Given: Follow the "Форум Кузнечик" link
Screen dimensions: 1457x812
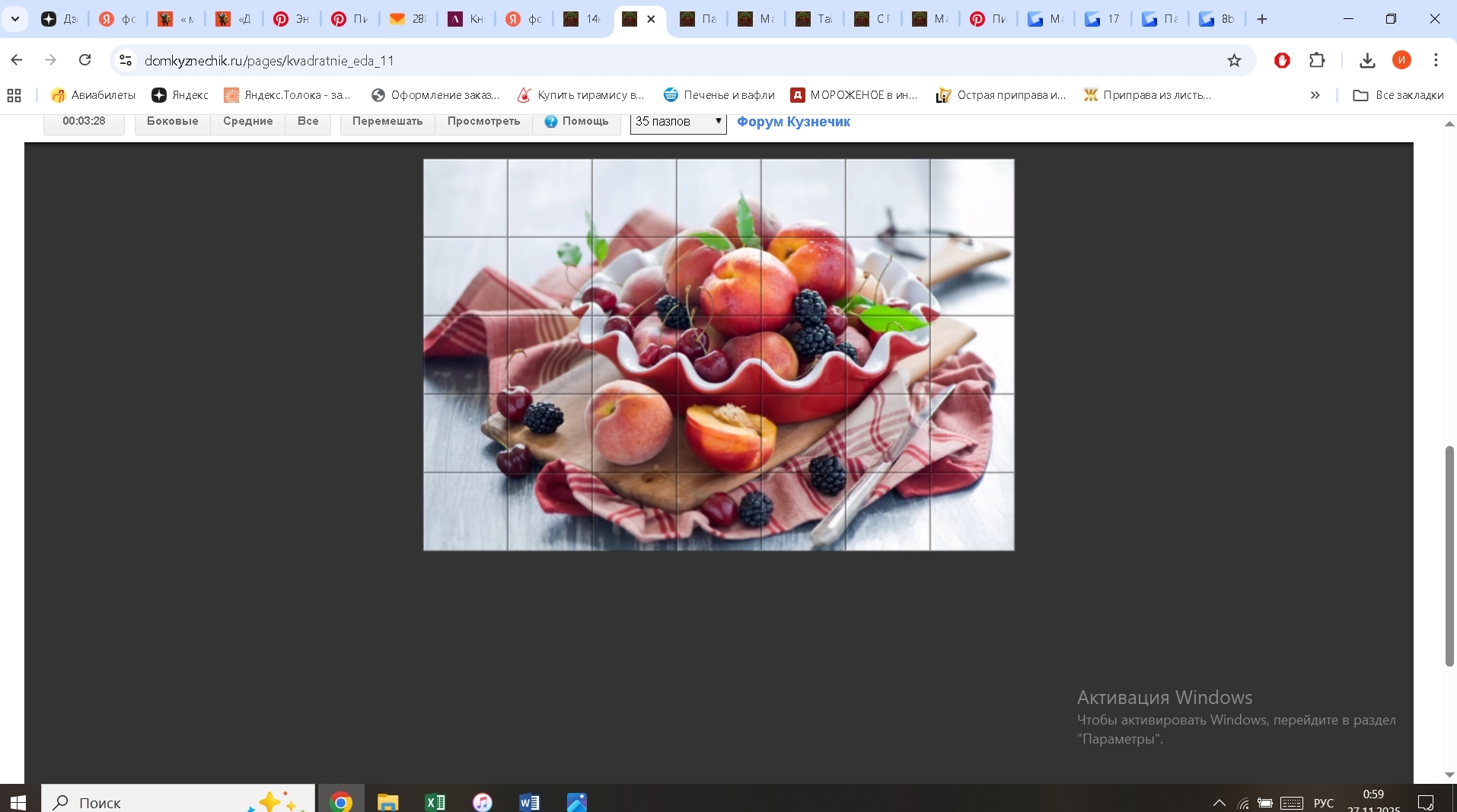Looking at the screenshot, I should (x=793, y=122).
